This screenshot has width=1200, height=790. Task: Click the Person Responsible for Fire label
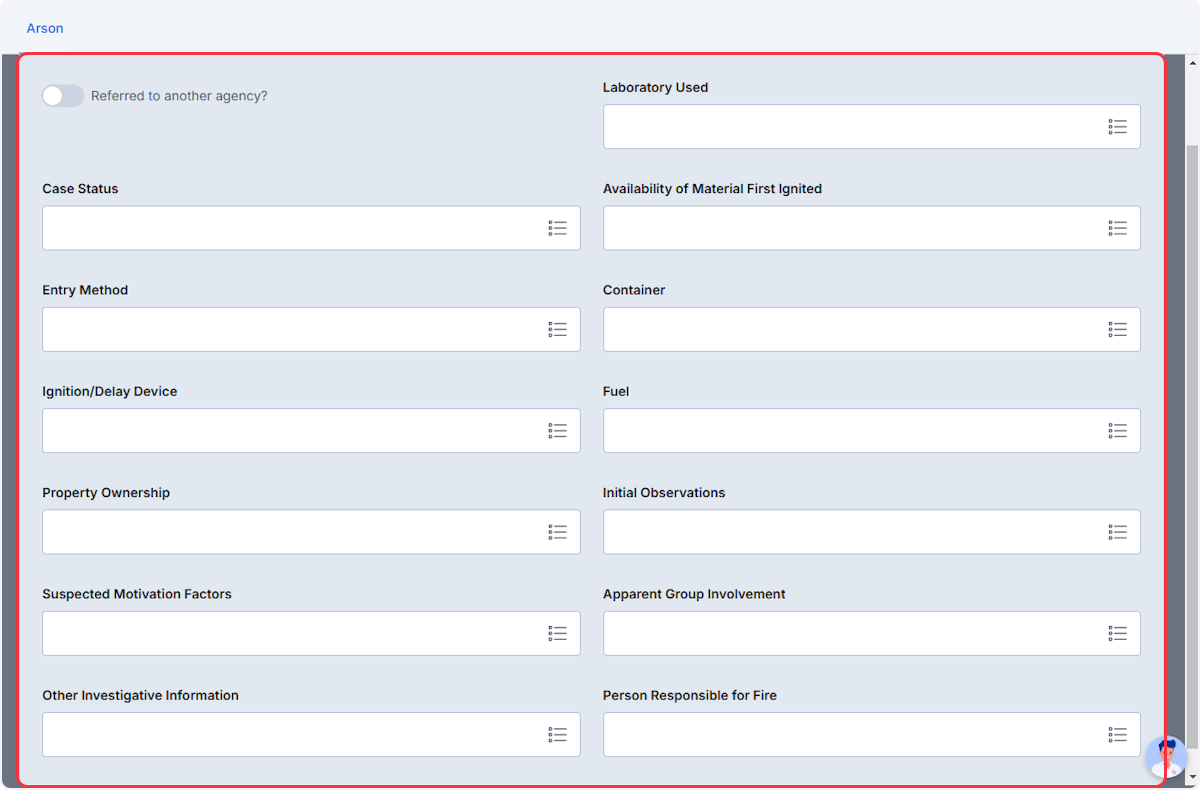click(690, 695)
